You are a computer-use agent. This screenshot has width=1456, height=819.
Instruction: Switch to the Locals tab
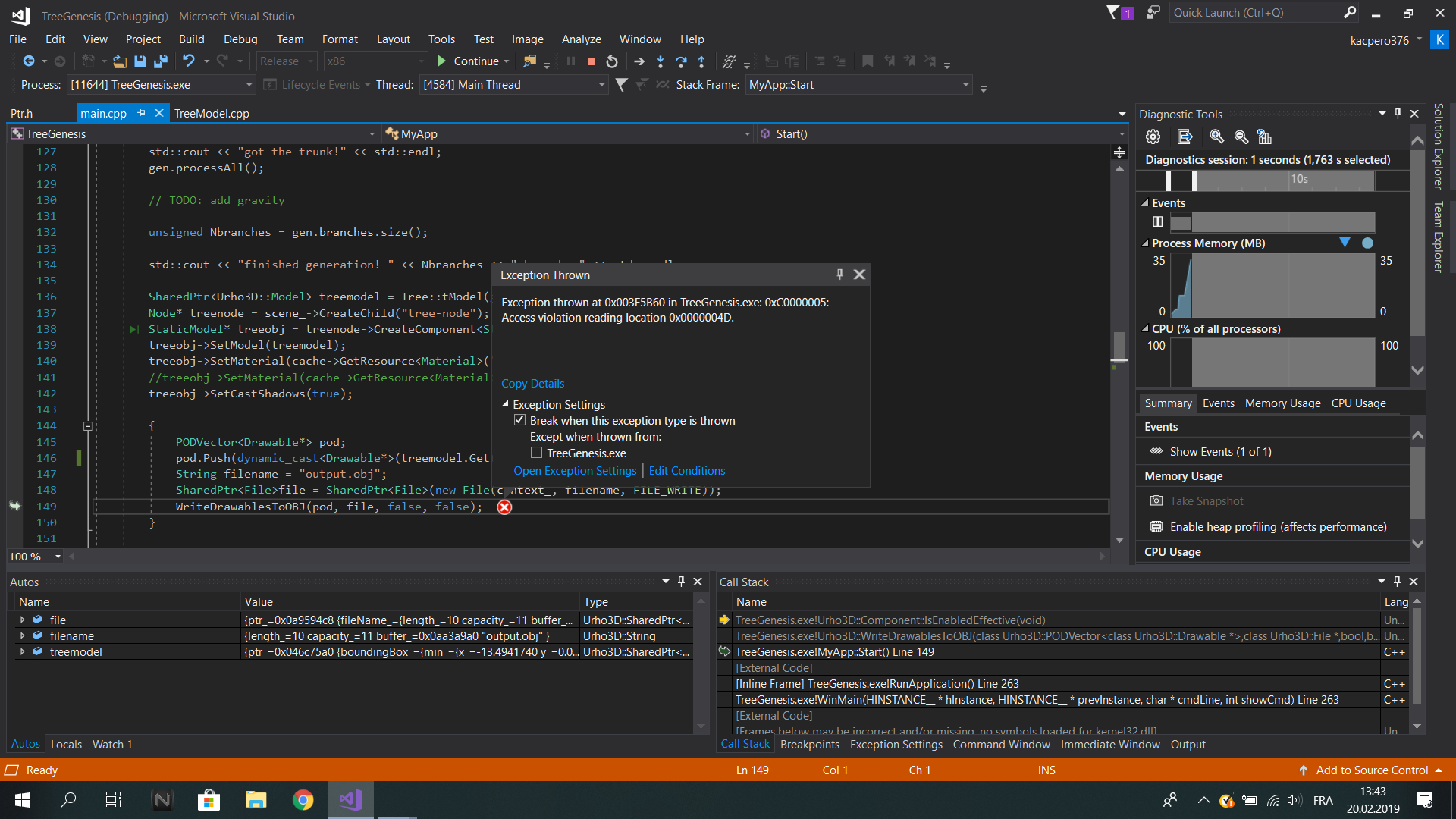pyautogui.click(x=66, y=745)
